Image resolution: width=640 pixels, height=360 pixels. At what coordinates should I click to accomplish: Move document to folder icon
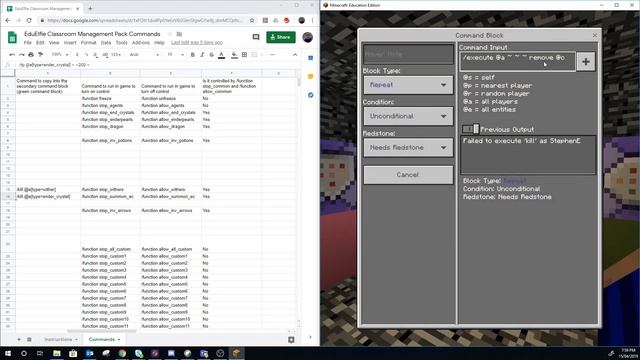(x=179, y=34)
